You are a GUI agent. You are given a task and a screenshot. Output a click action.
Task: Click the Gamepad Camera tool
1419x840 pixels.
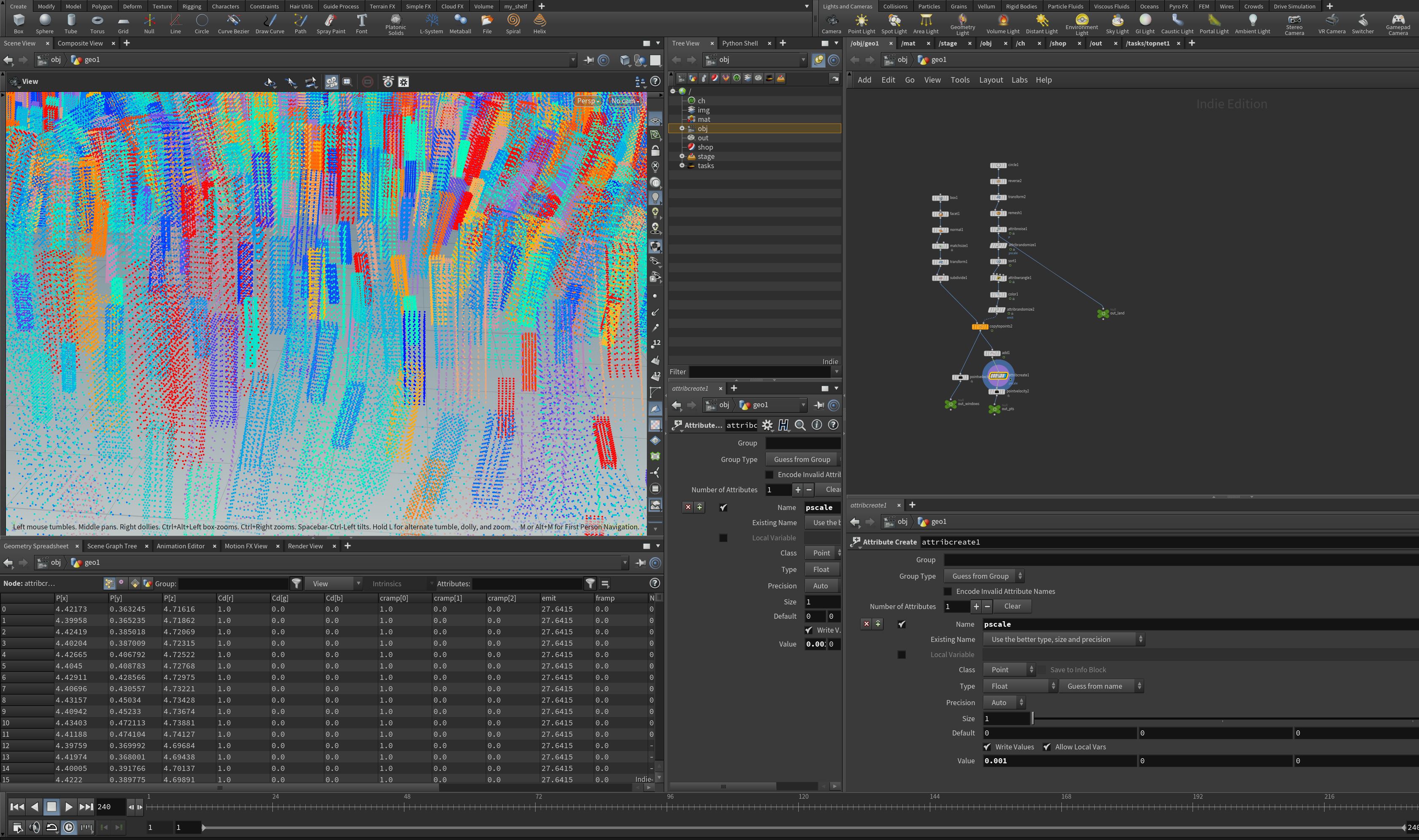pyautogui.click(x=1398, y=25)
